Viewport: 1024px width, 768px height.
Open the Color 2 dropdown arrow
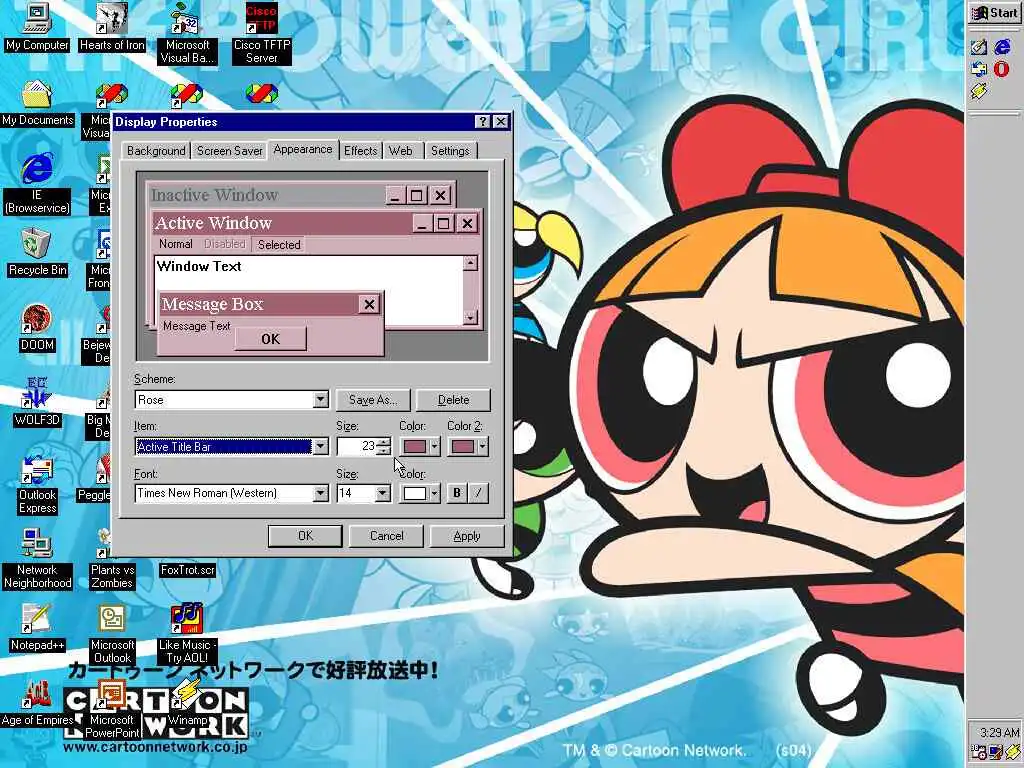tap(482, 447)
